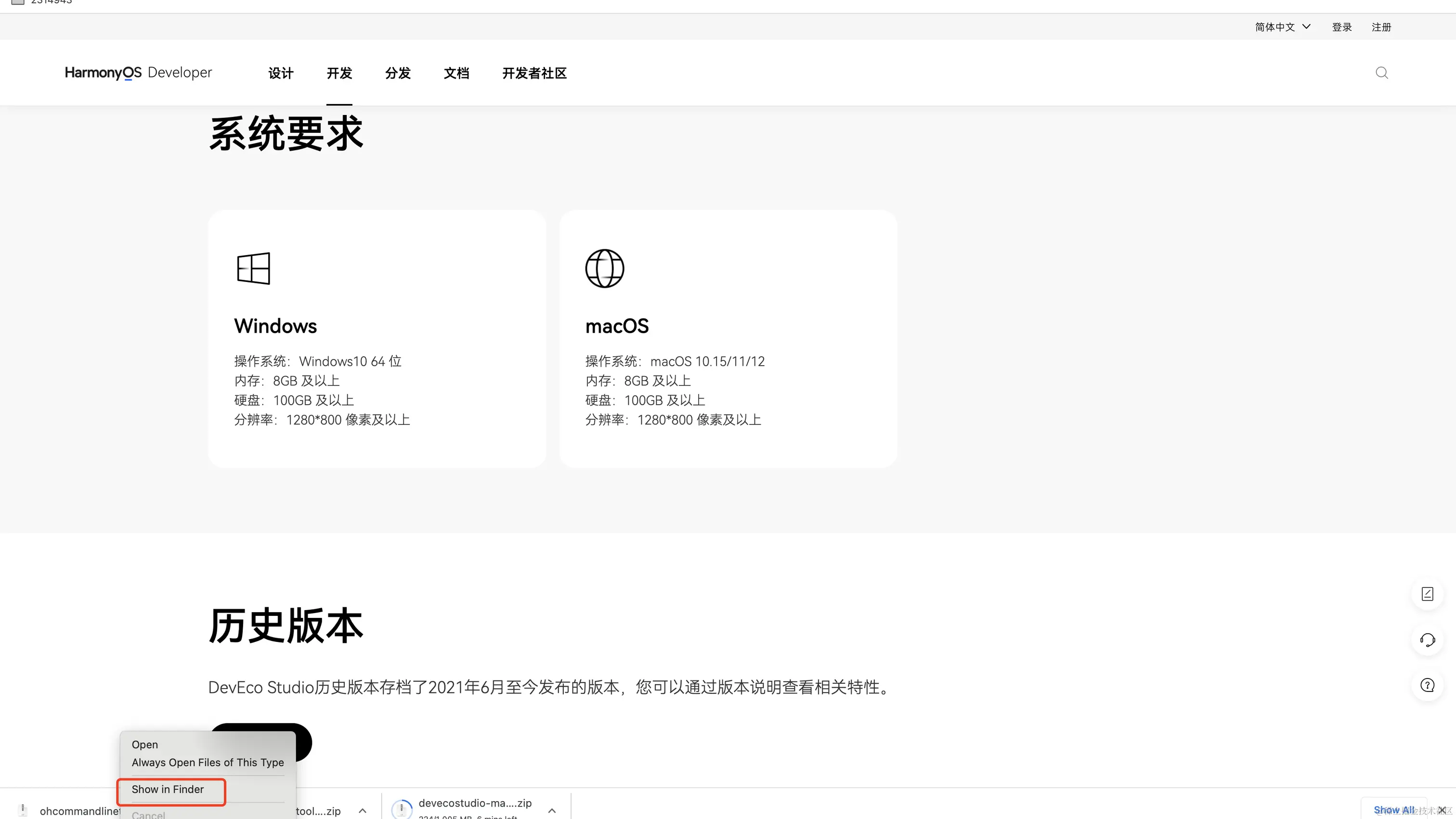Image resolution: width=1456 pixels, height=819 pixels.
Task: Toggle chevron menu of the tool zip download
Action: 362,810
